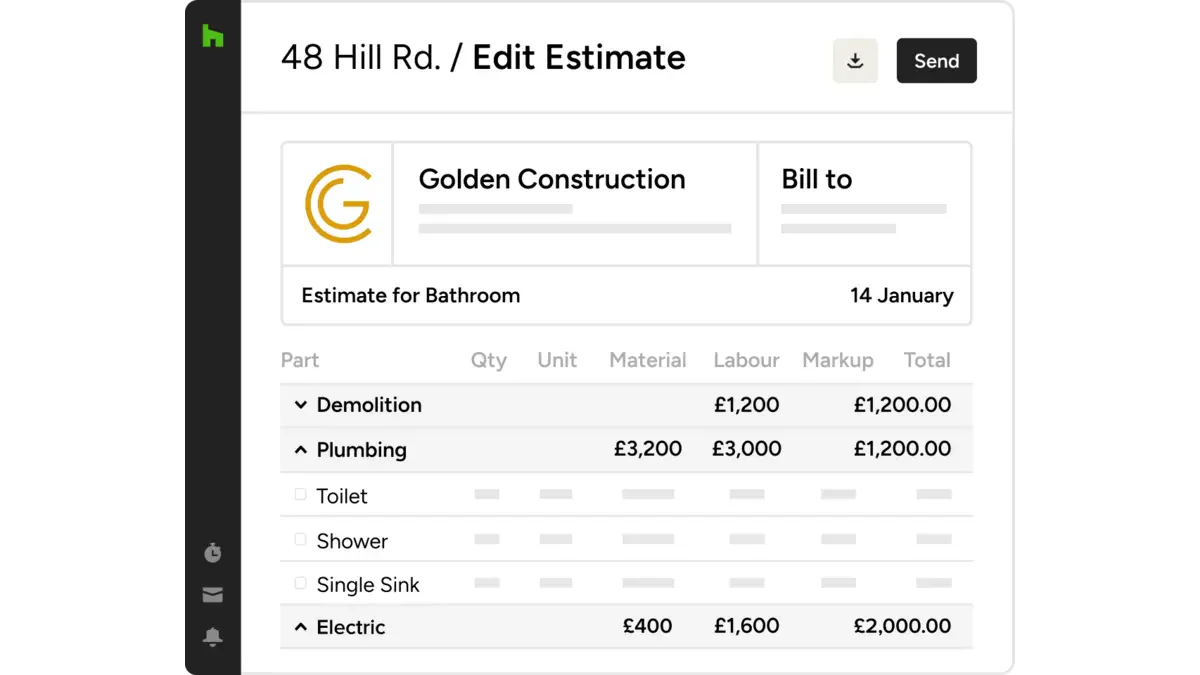
Task: Click the Plumbing row label
Action: pos(362,450)
